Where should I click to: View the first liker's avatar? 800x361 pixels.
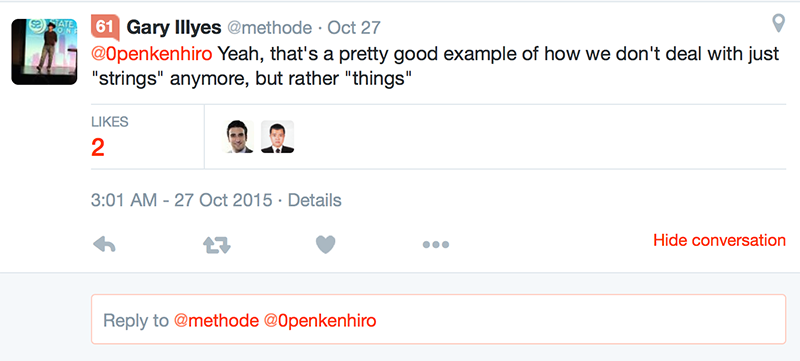point(238,137)
